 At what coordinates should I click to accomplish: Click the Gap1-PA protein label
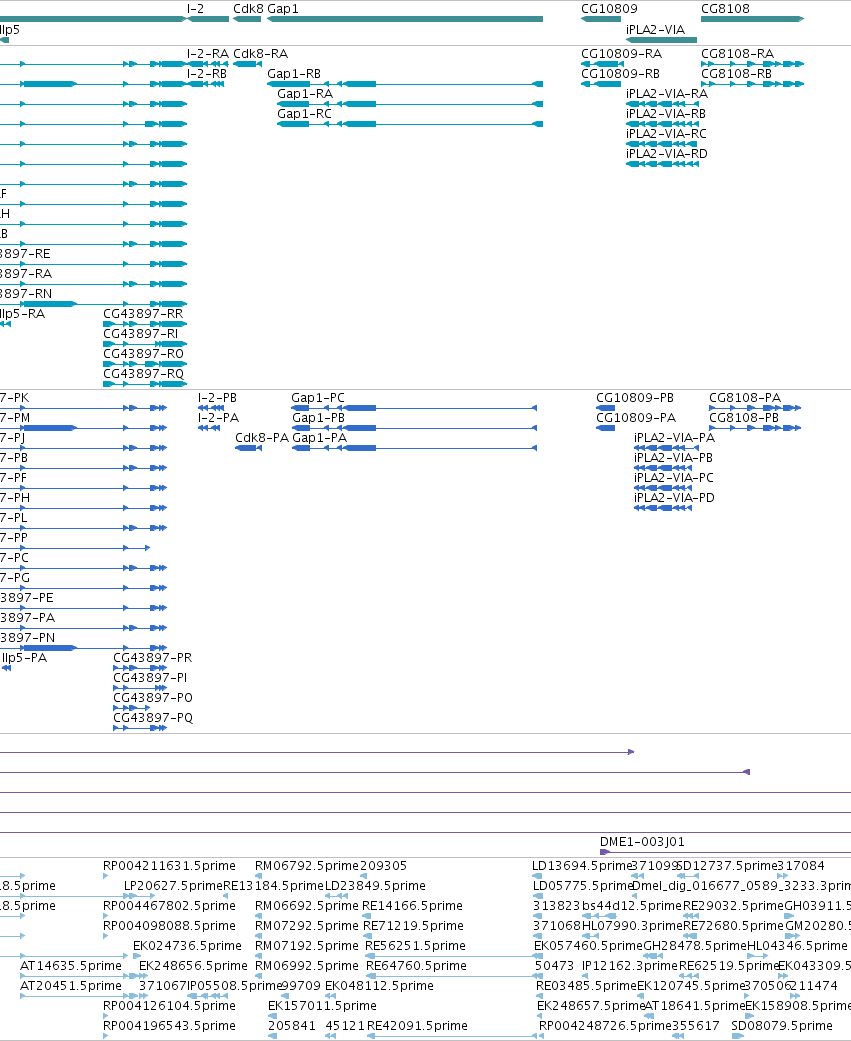click(319, 438)
